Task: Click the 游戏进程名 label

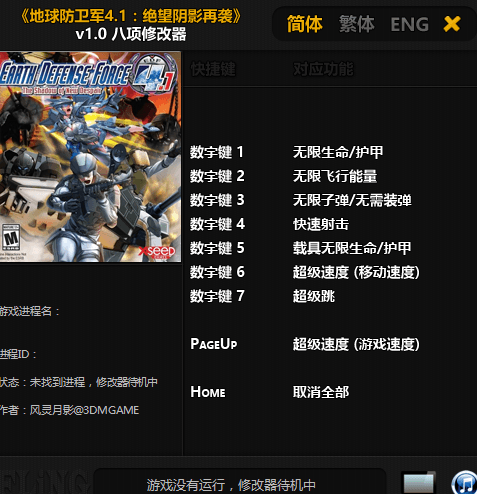Action: coord(30,311)
